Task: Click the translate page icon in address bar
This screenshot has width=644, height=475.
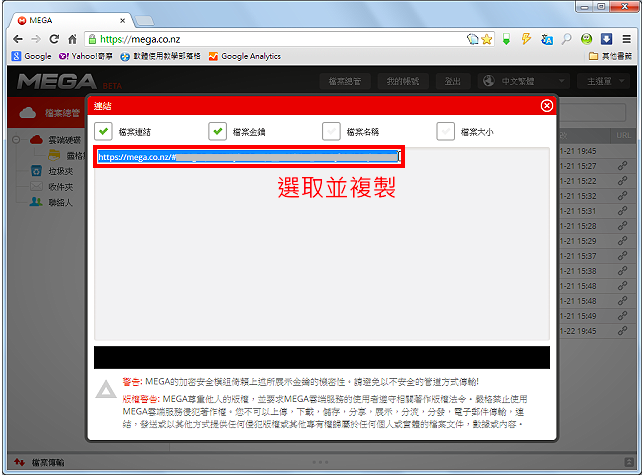Action: click(x=473, y=39)
